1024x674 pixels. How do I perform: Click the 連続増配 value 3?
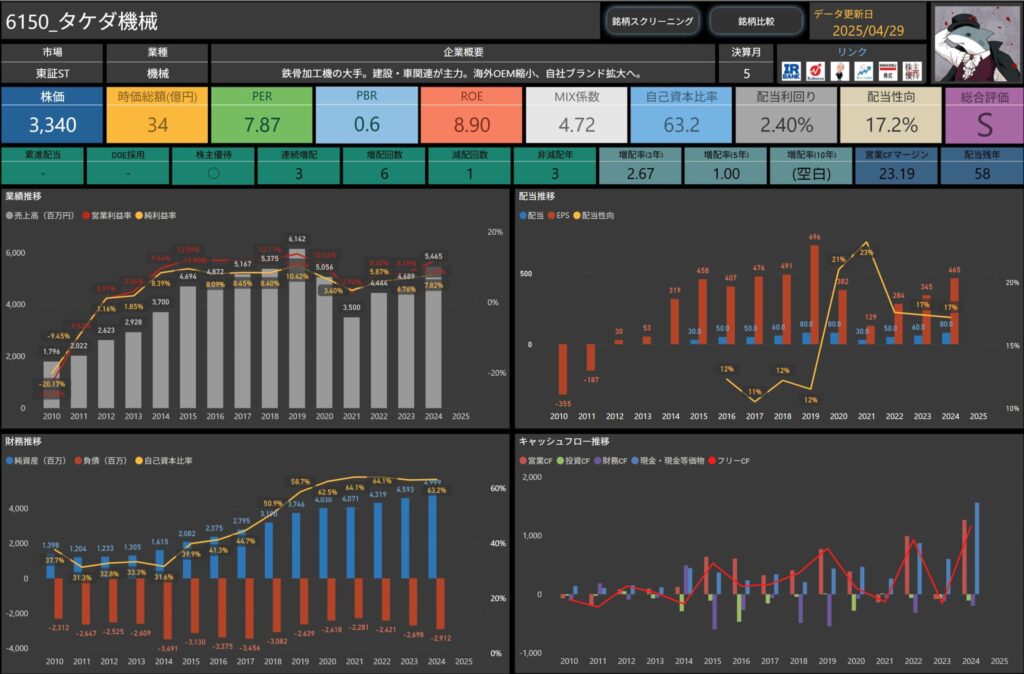[x=298, y=174]
